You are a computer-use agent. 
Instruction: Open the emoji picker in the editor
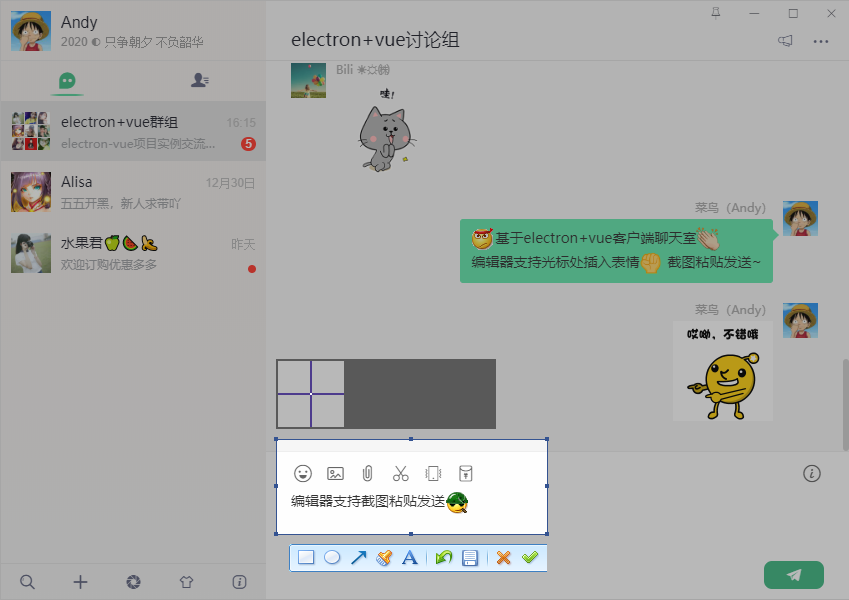point(305,473)
